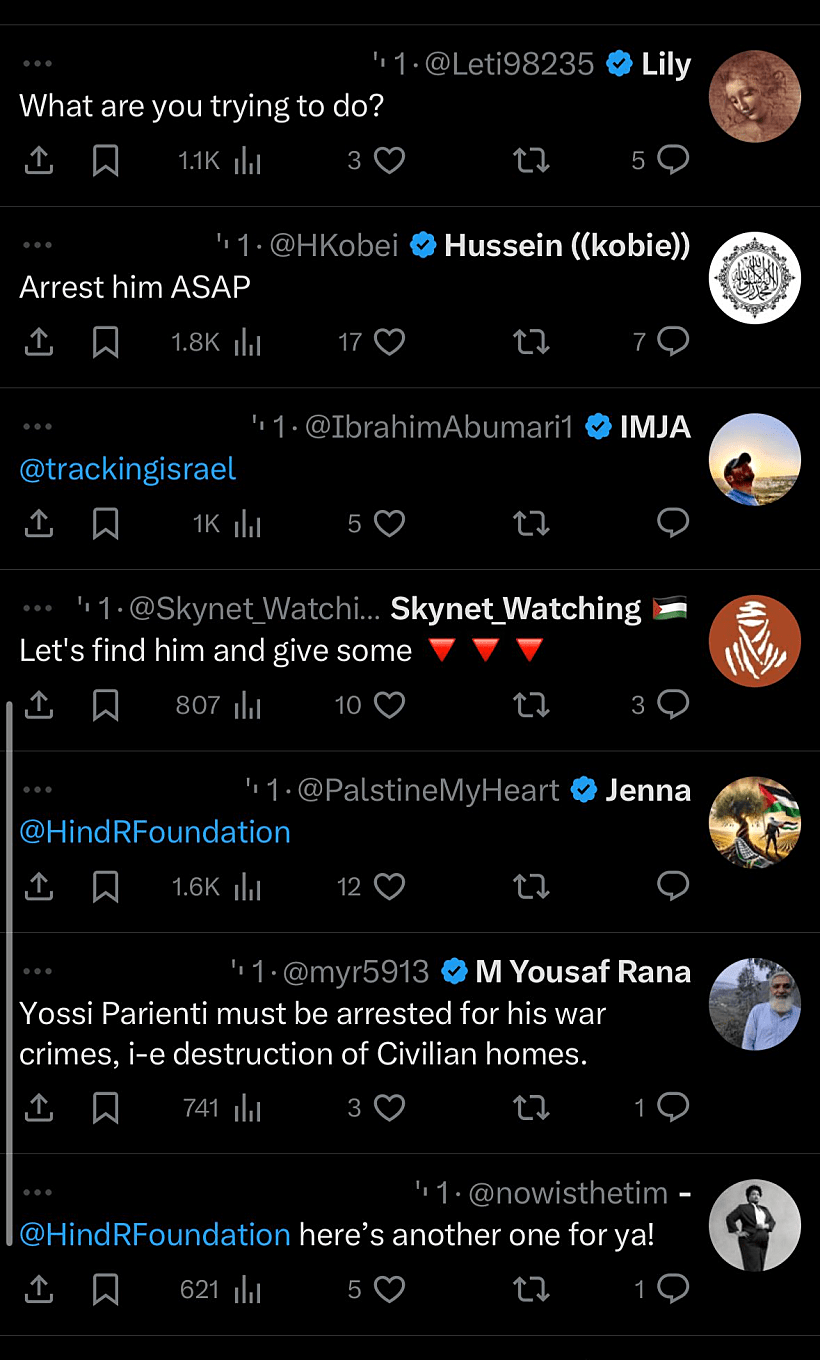Like the nowisthetim reply

tap(389, 1290)
